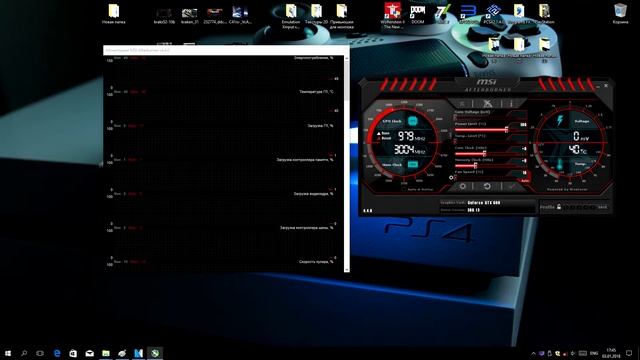This screenshot has height=360, width=640.
Task: Select the PCSX2 1.4.0 desktop shortcut
Action: click(x=493, y=14)
